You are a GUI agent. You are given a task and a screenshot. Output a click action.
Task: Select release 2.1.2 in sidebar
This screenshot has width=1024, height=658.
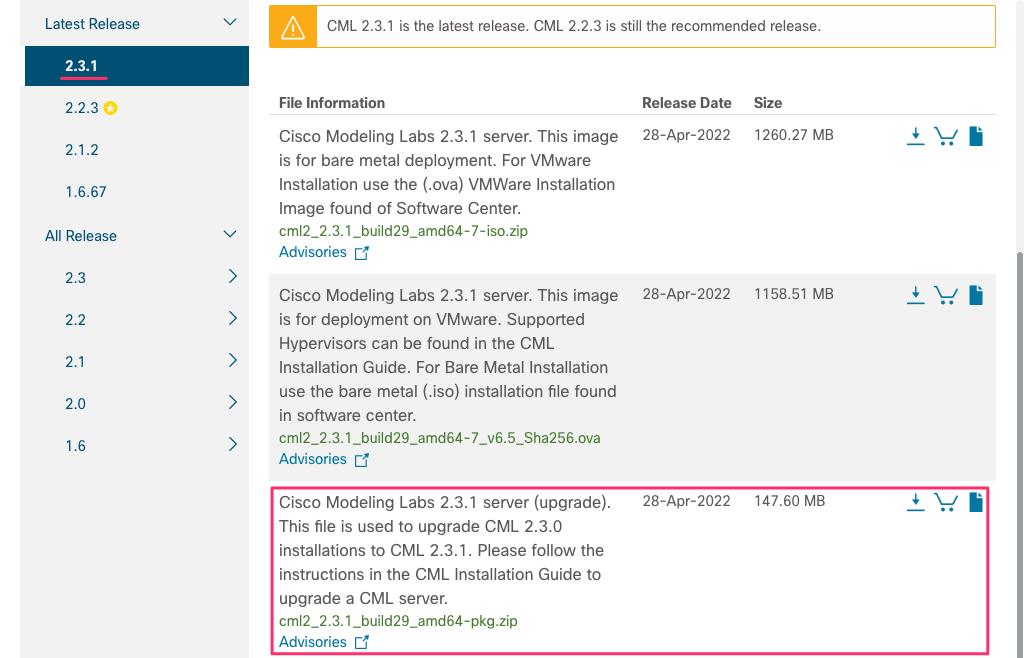(x=82, y=149)
